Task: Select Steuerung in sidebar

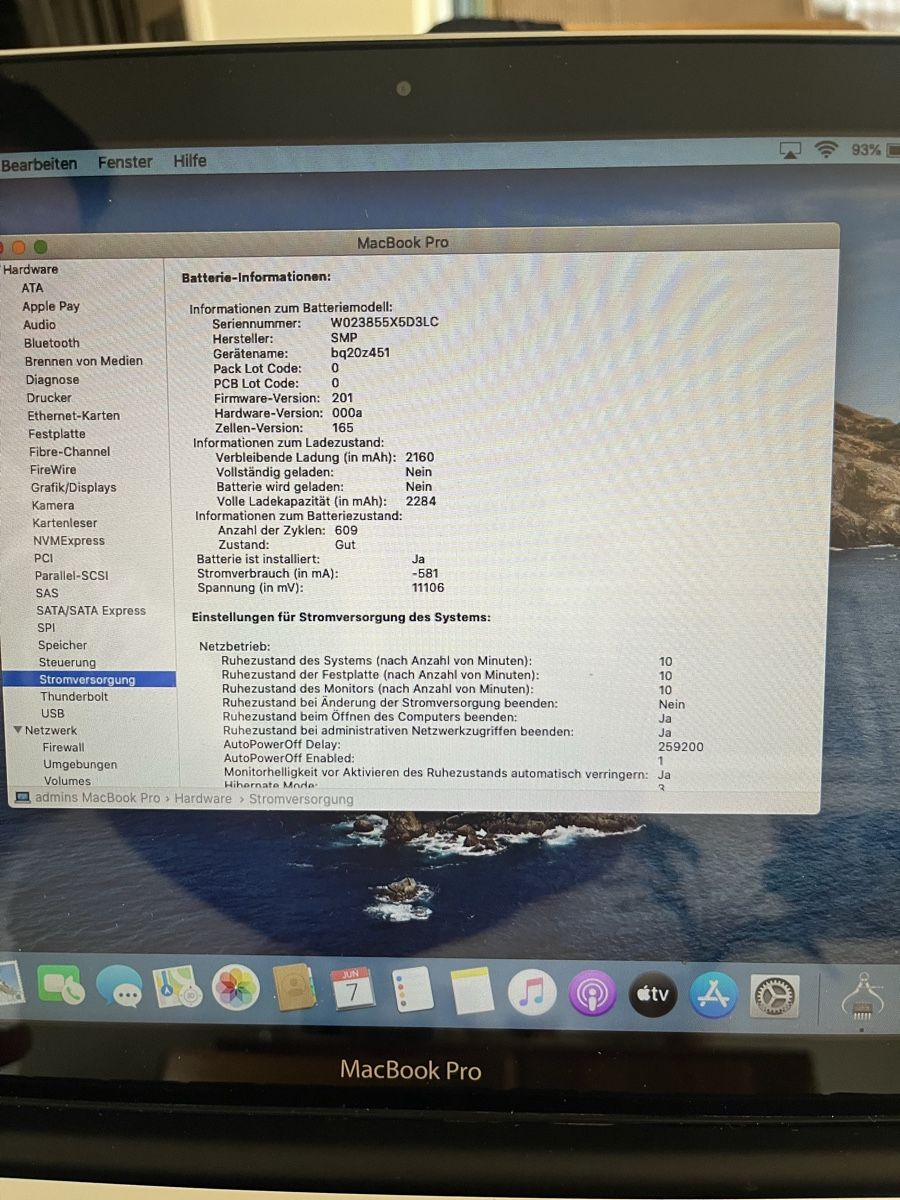Action: click(x=67, y=663)
